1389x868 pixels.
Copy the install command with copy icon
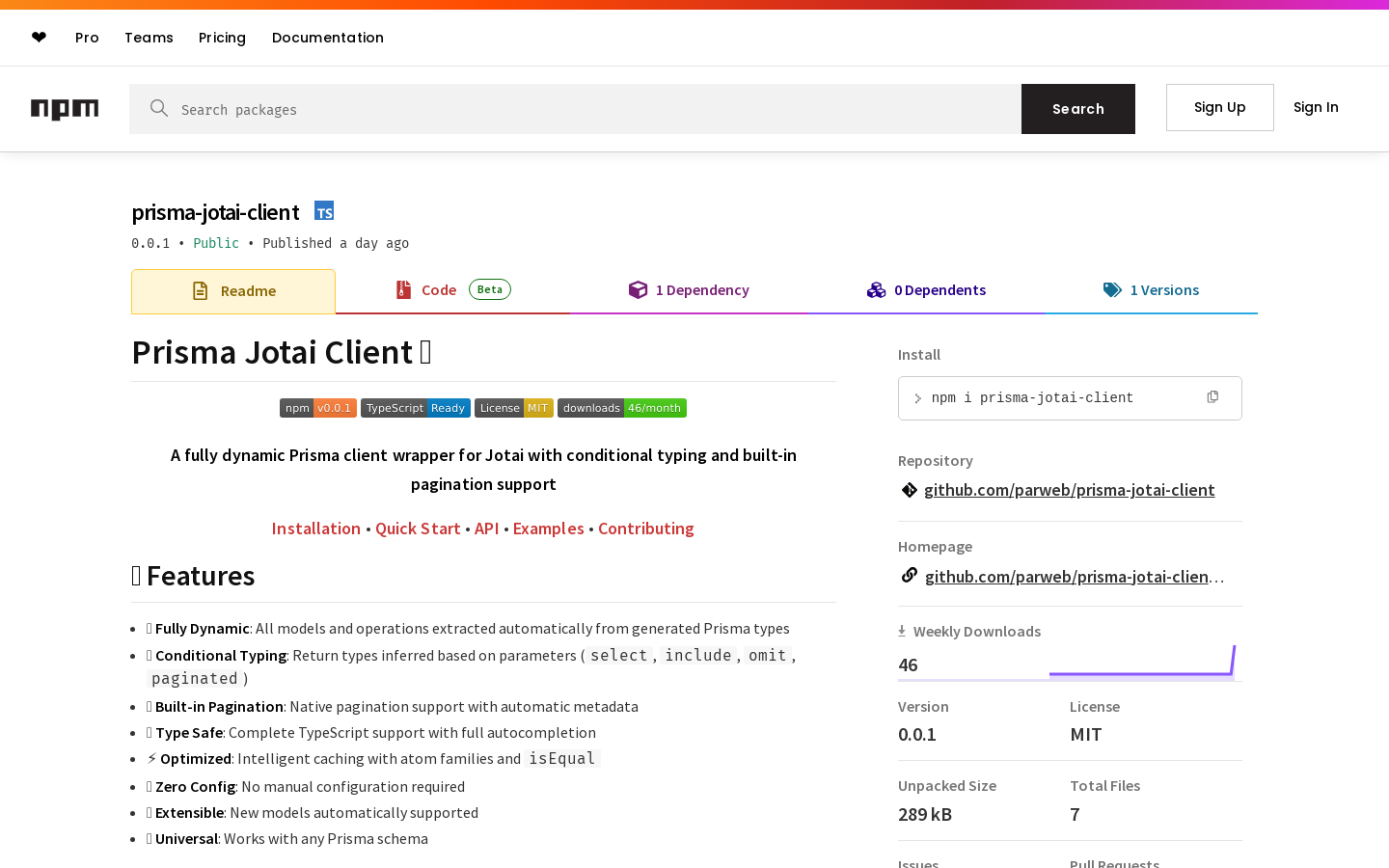tap(1212, 397)
